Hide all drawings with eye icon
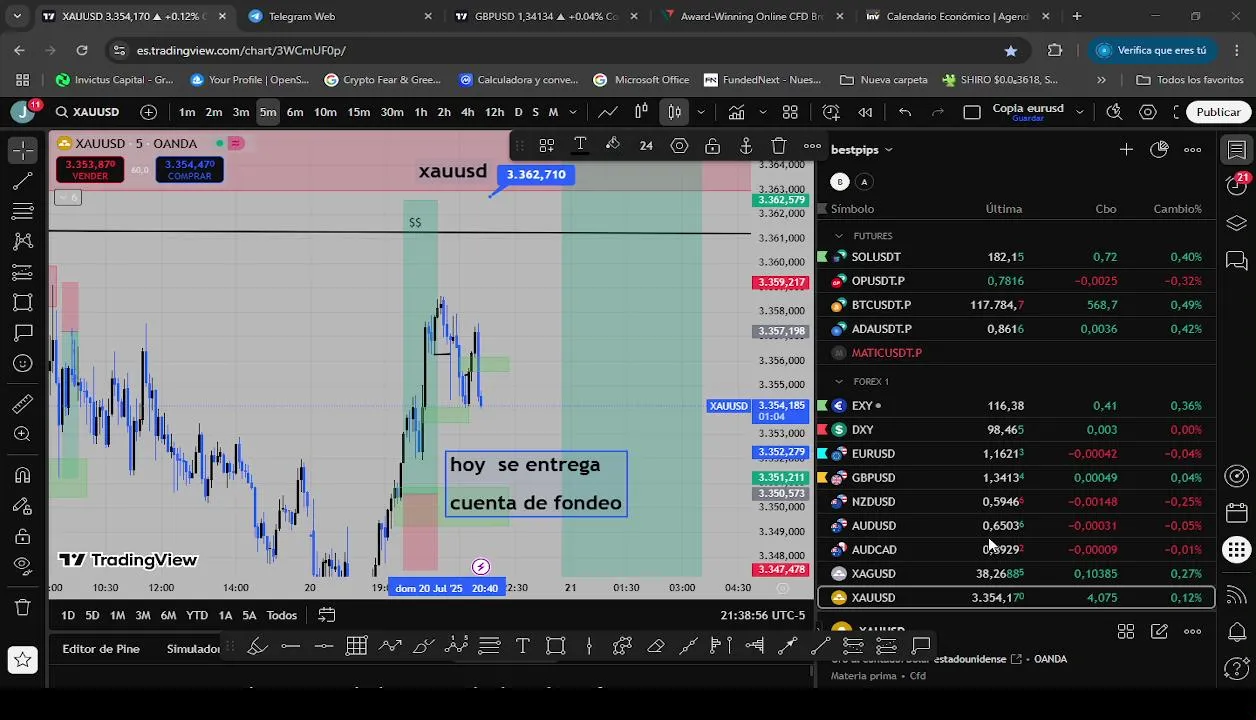 pos(23,566)
